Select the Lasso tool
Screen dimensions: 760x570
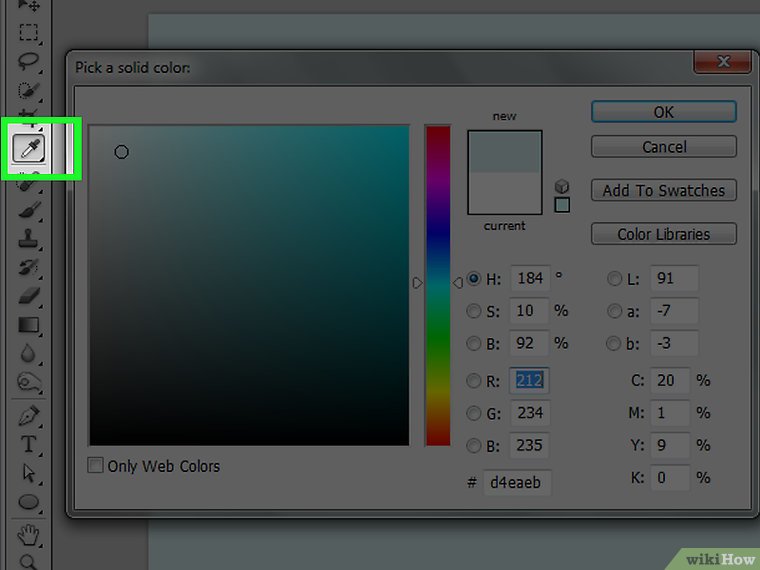tap(28, 61)
